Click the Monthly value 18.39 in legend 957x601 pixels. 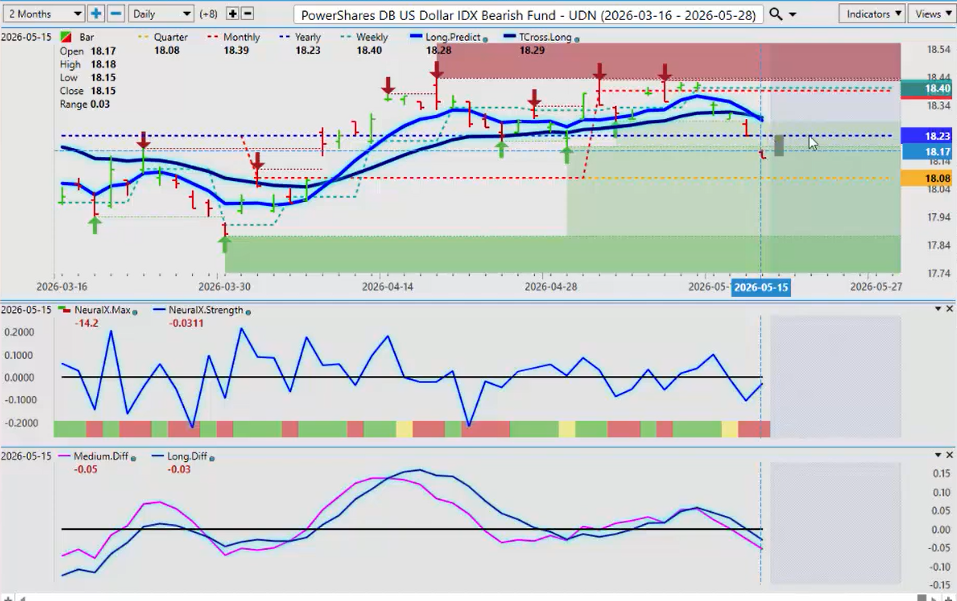coord(236,50)
